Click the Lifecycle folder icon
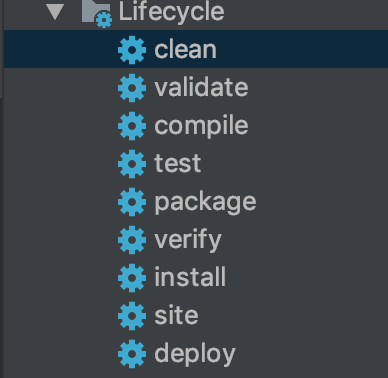Screen dimensions: 388x378 click(x=97, y=14)
